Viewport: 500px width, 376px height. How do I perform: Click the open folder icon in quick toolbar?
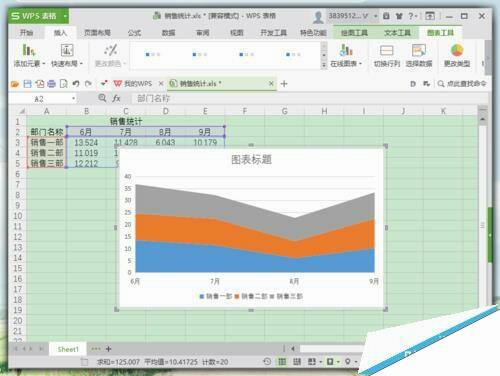coord(15,84)
